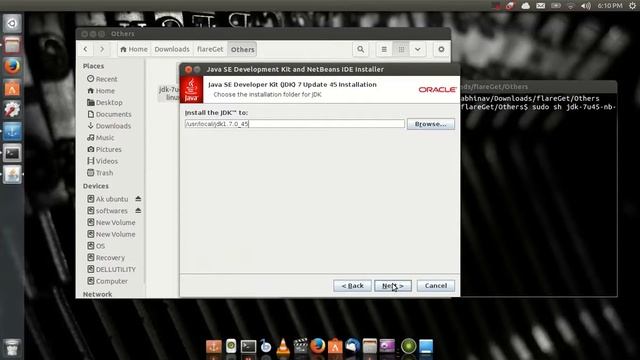Open Terminal from the left launcher
This screenshot has height=360, width=640.
click(x=12, y=153)
